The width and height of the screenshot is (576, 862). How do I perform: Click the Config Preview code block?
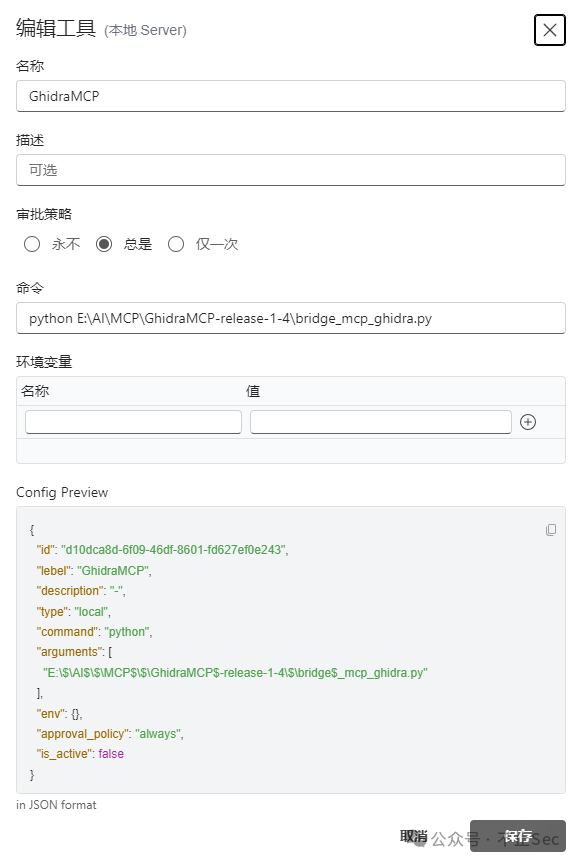click(x=290, y=650)
